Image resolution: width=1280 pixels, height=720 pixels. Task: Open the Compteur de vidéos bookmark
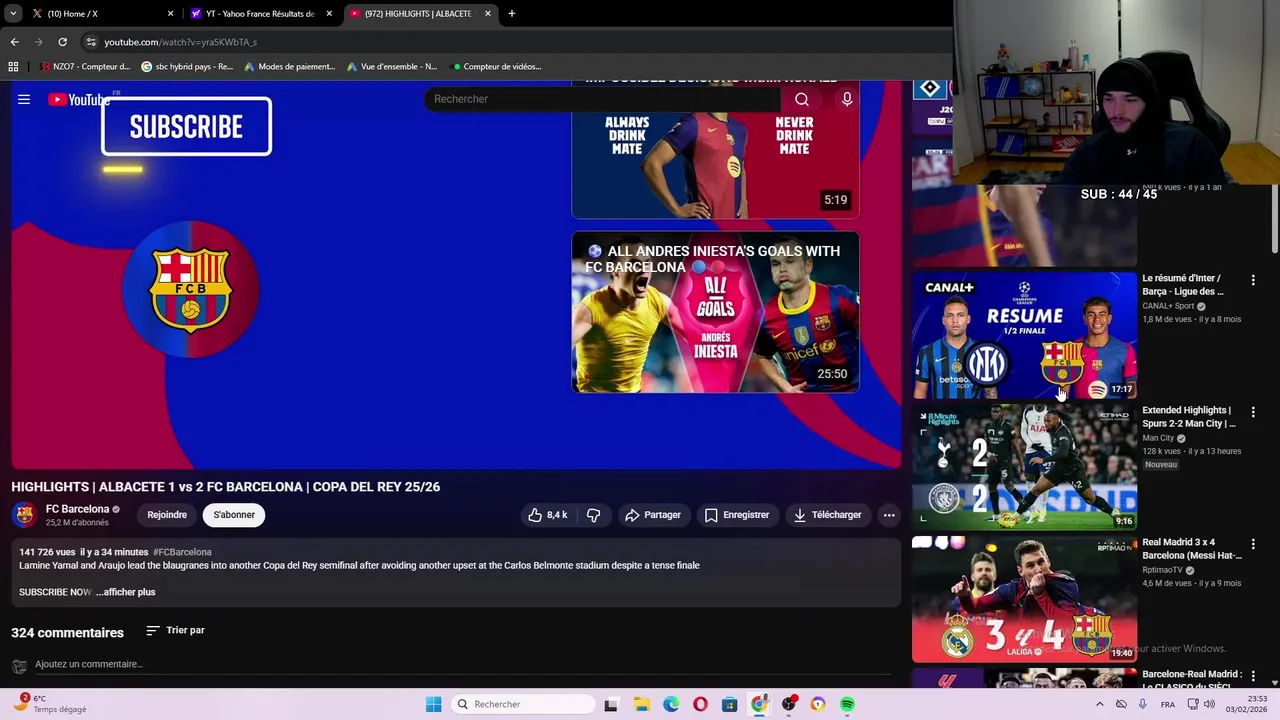click(x=497, y=67)
